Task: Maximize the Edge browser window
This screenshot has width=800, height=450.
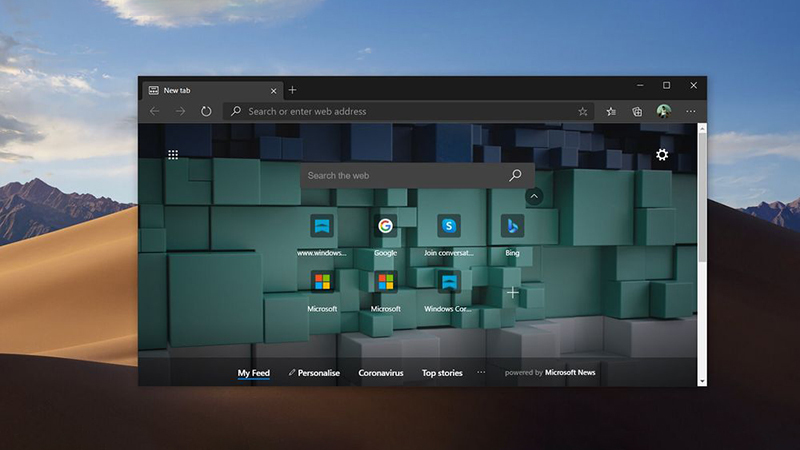Action: point(666,86)
